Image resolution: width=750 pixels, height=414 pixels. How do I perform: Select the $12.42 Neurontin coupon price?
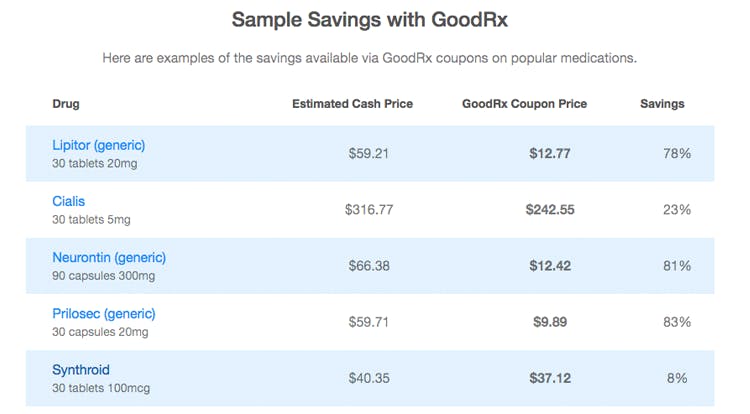pyautogui.click(x=550, y=266)
